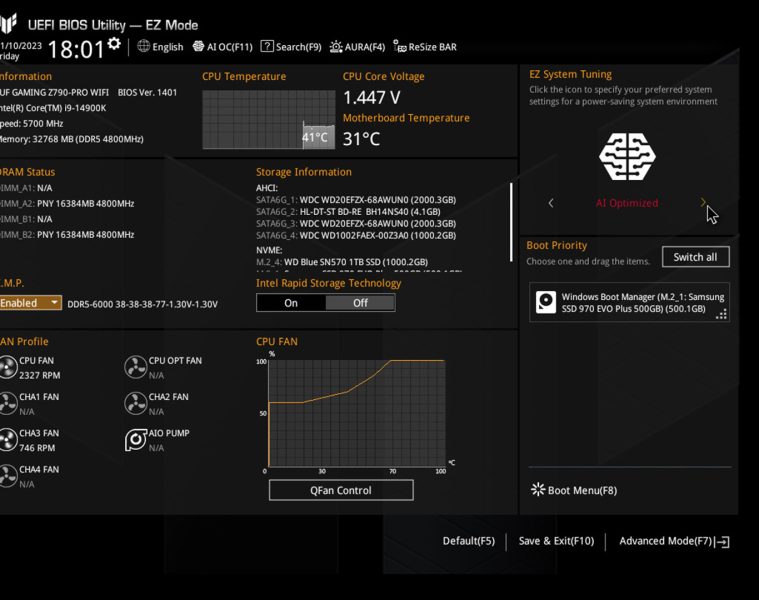
Task: Click the CHA4 FAN icon
Action: [8, 476]
